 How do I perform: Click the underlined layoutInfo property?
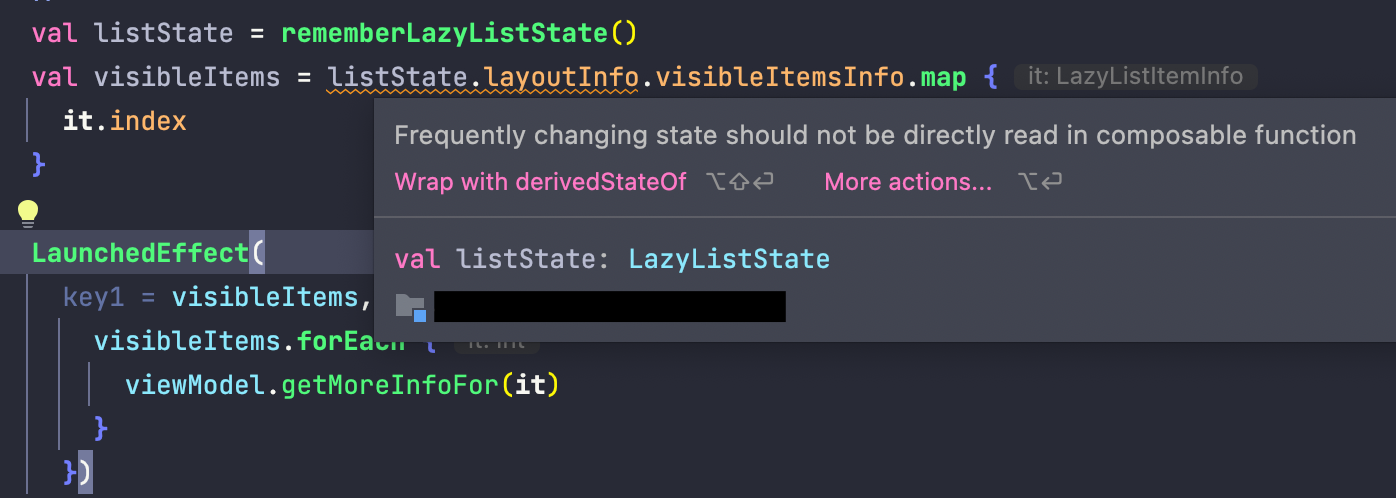click(x=564, y=77)
